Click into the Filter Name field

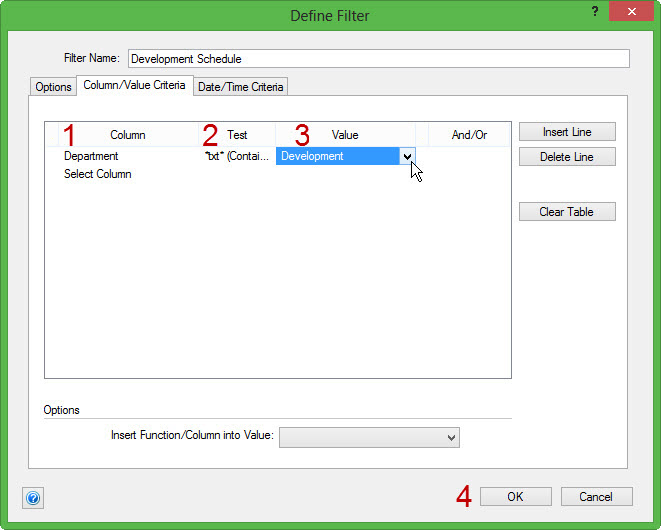(378, 58)
